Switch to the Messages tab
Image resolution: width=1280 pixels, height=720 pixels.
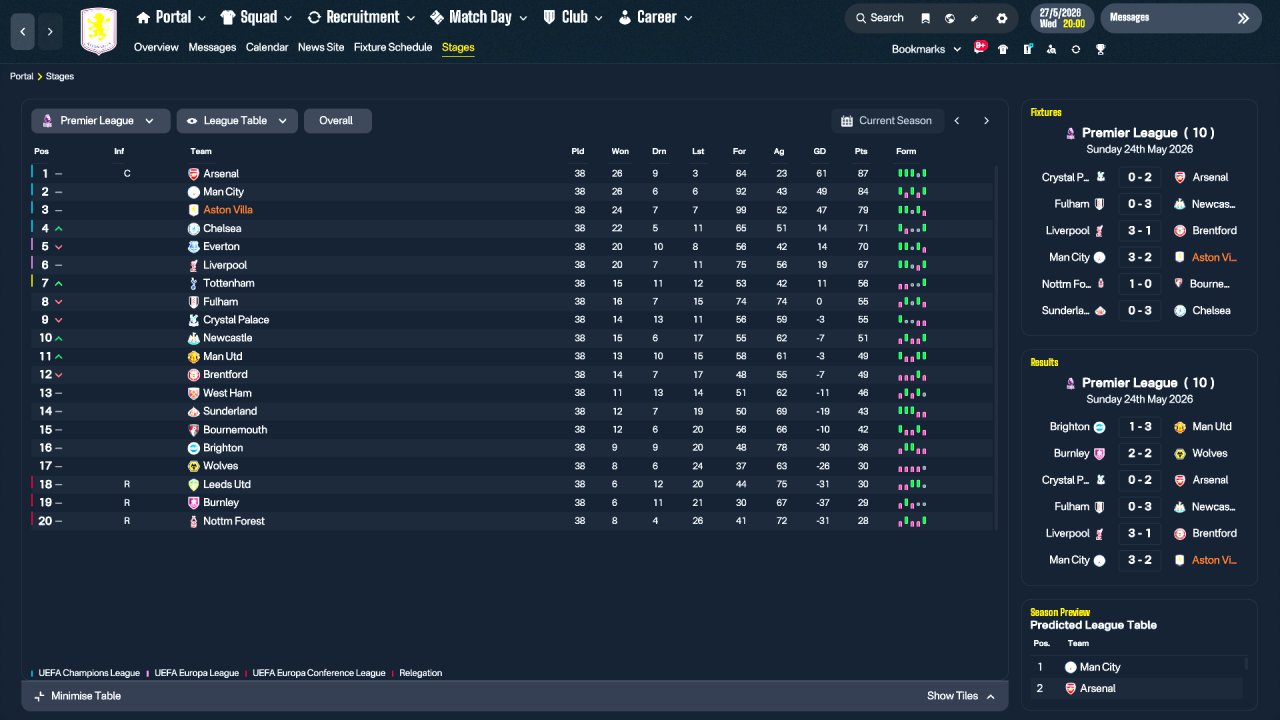click(x=212, y=48)
